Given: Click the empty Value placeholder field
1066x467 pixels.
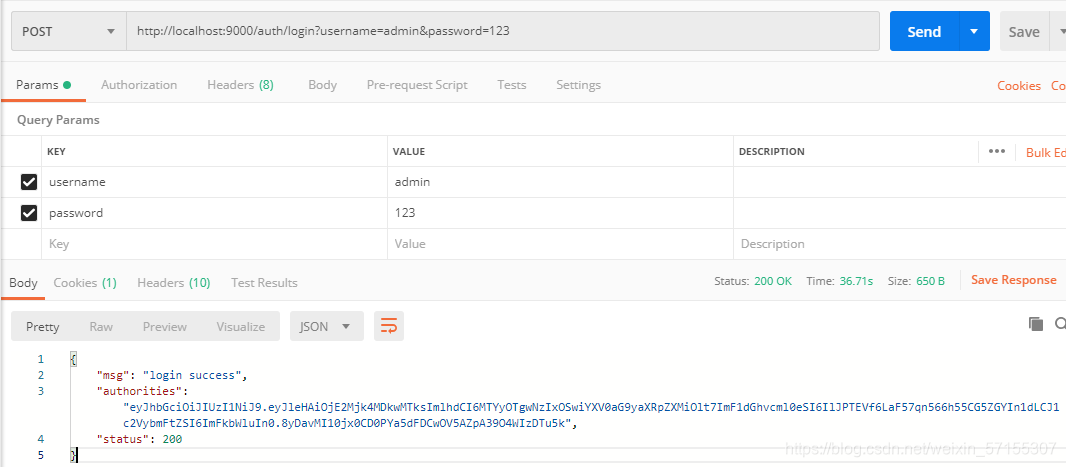Looking at the screenshot, I should pyautogui.click(x=560, y=243).
